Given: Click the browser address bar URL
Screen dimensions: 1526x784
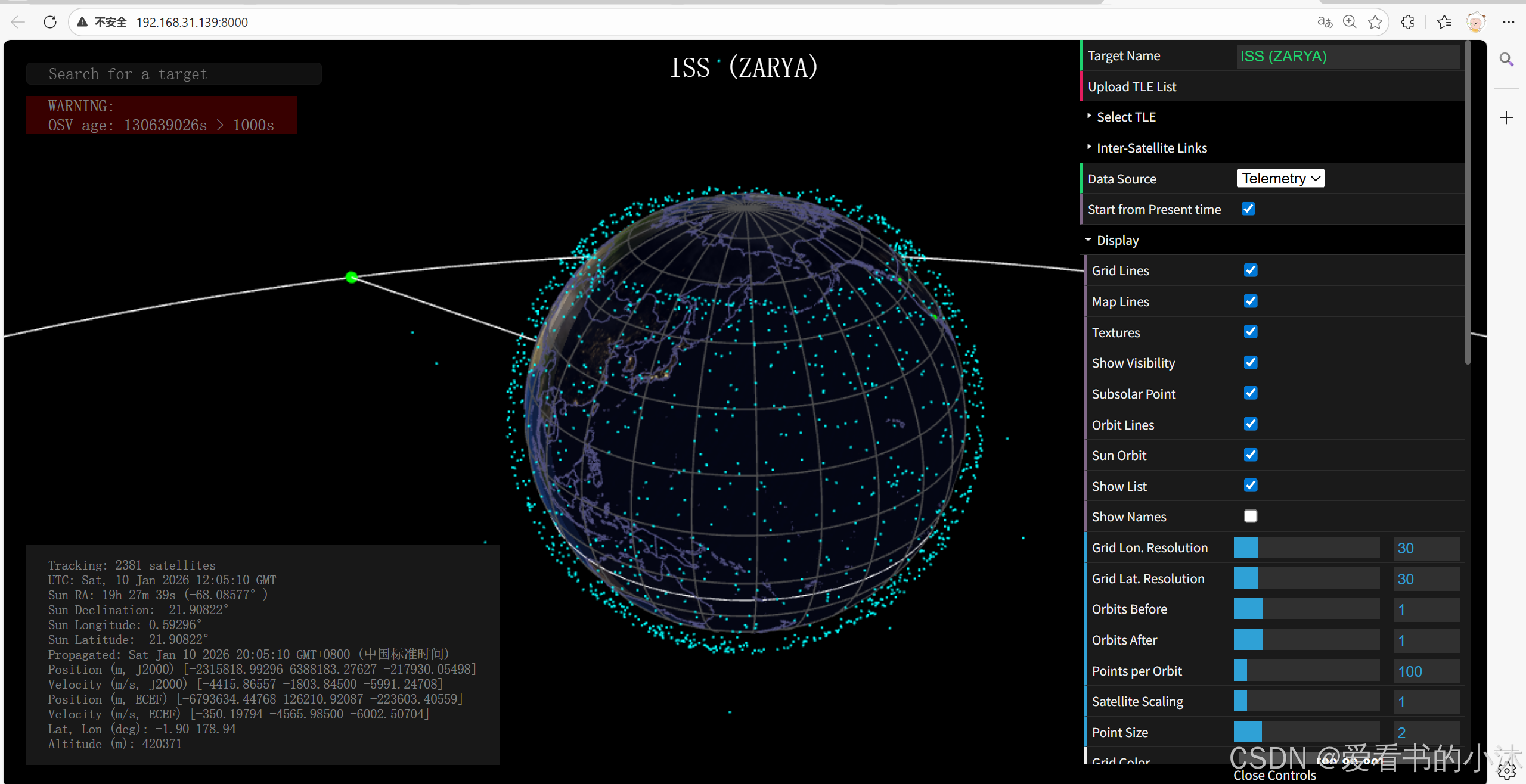Looking at the screenshot, I should click(x=192, y=22).
